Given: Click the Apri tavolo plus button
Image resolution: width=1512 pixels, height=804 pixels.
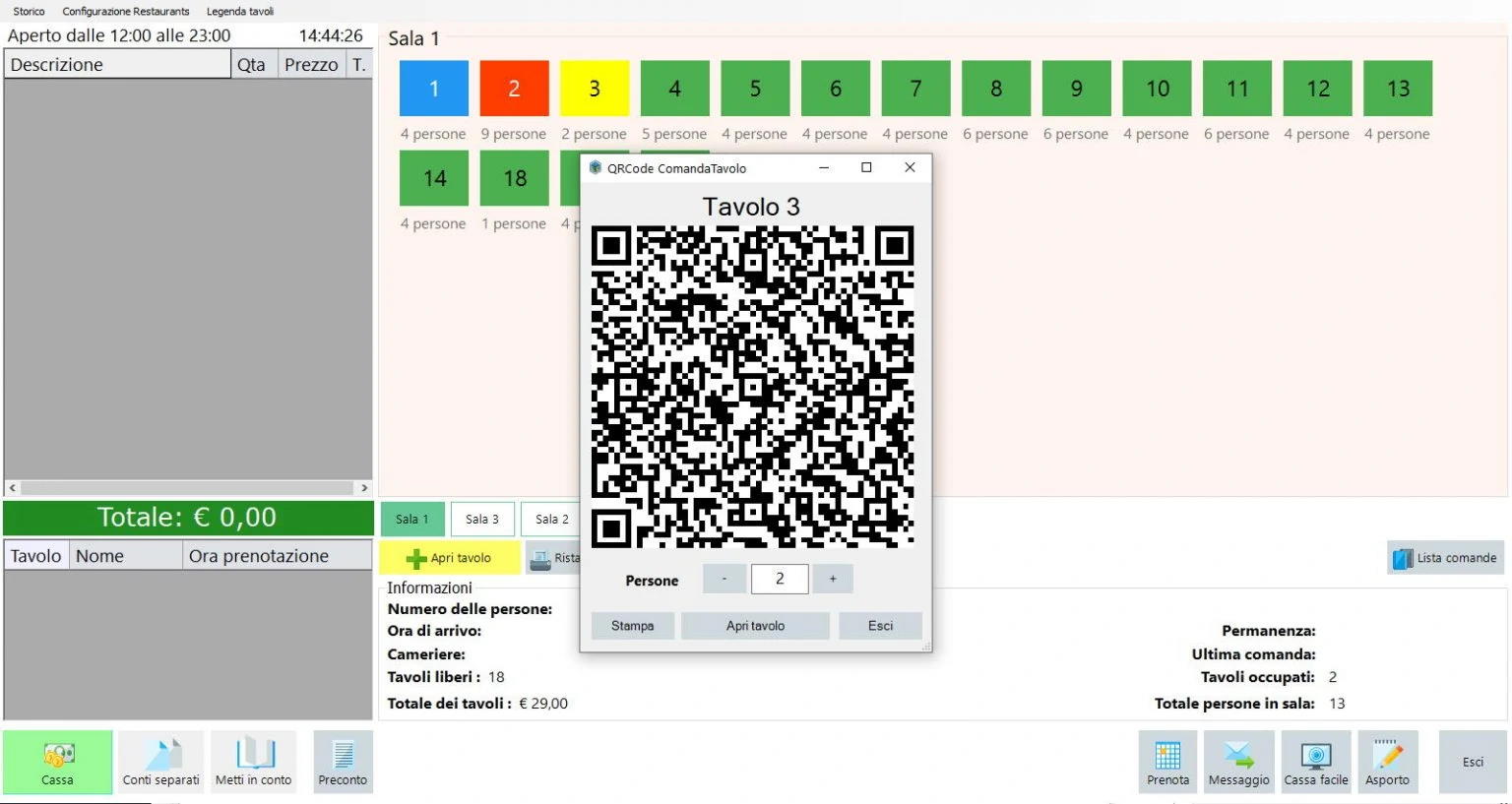Looking at the screenshot, I should (449, 558).
